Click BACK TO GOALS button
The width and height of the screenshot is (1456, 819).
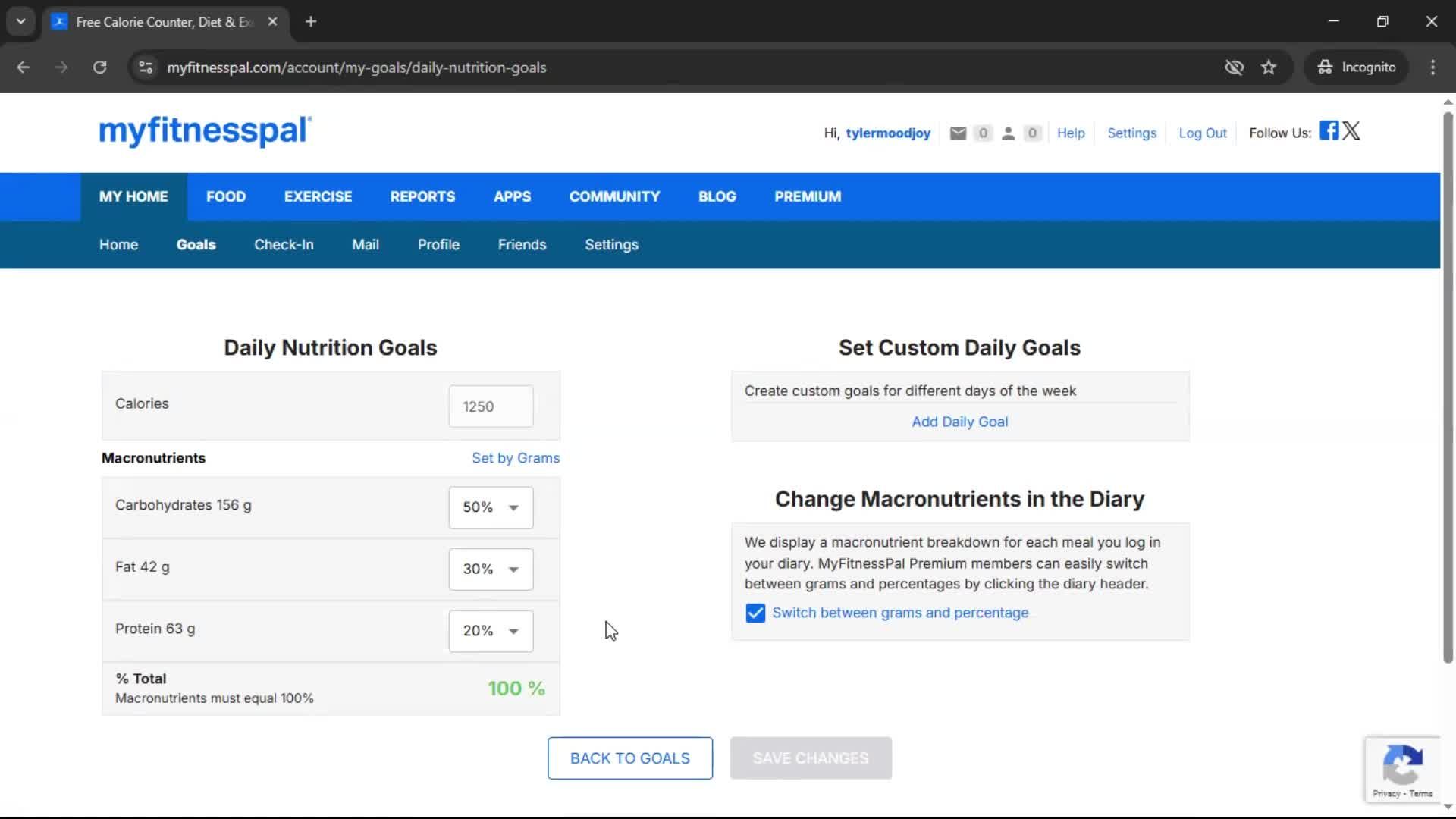[629, 758]
